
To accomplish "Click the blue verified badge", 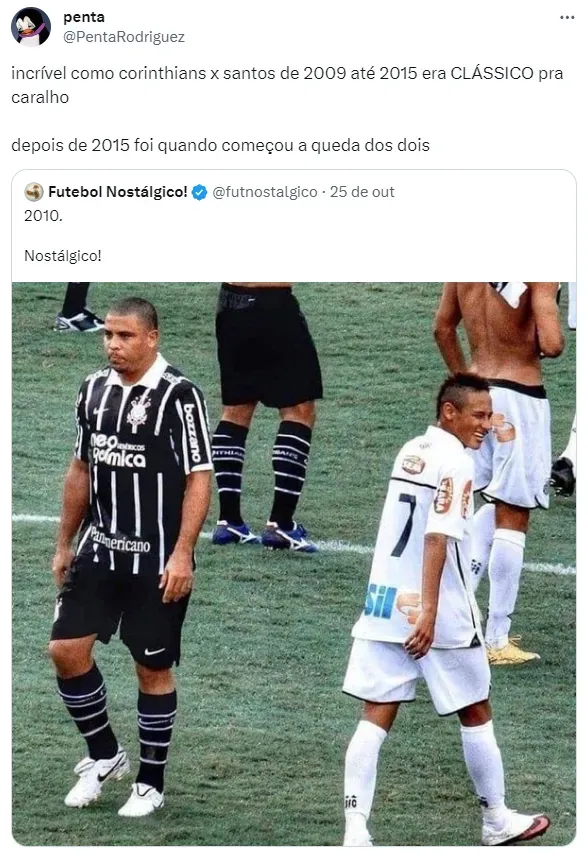I will (x=199, y=192).
